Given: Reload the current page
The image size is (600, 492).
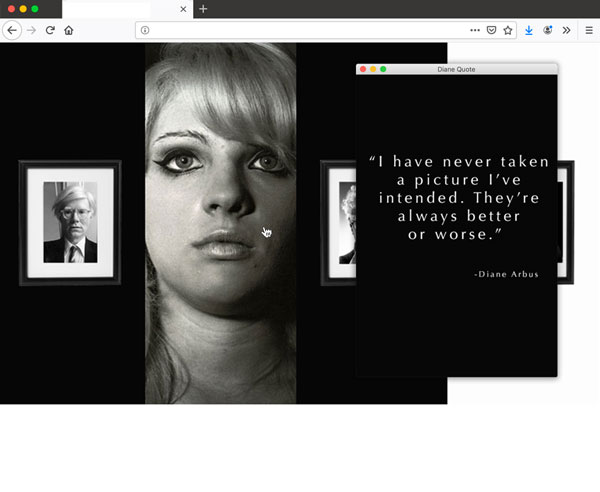Looking at the screenshot, I should (x=50, y=30).
